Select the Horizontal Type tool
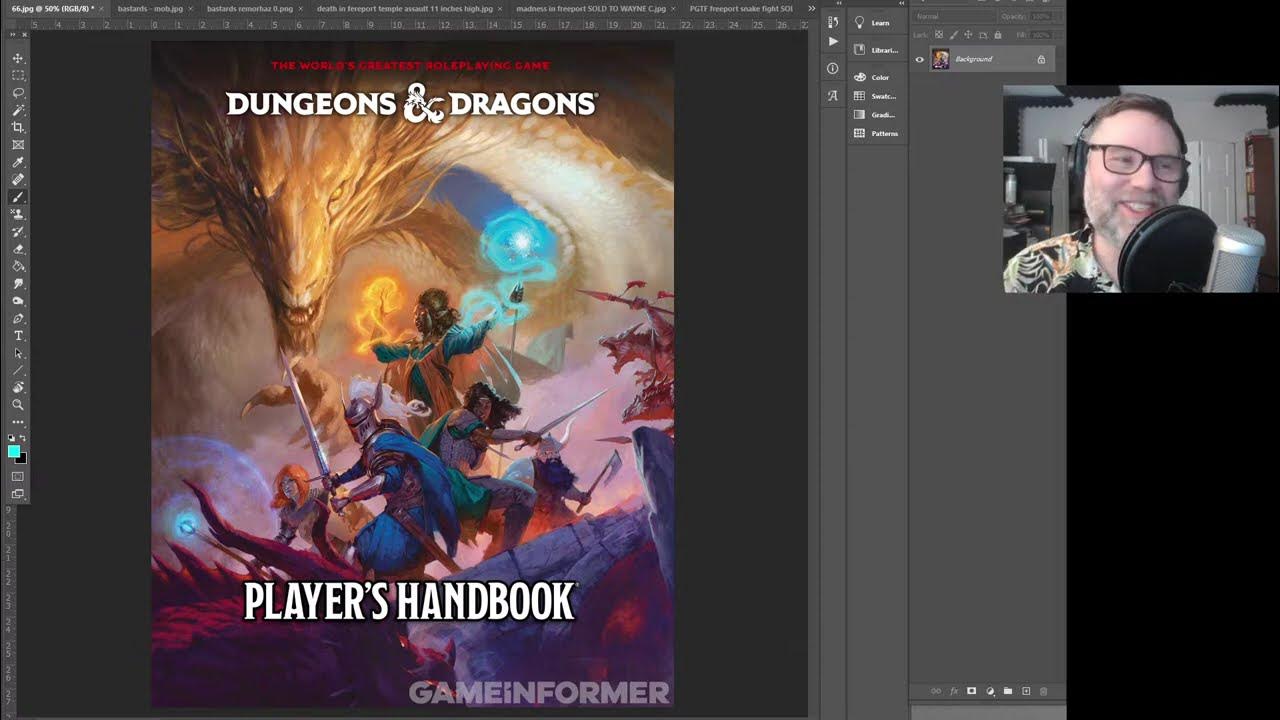The image size is (1280, 720). tap(18, 335)
